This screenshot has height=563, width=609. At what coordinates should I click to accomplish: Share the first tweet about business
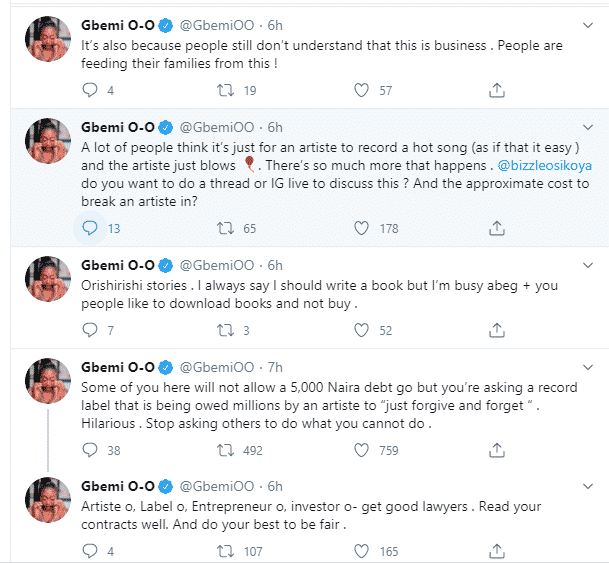(x=497, y=91)
